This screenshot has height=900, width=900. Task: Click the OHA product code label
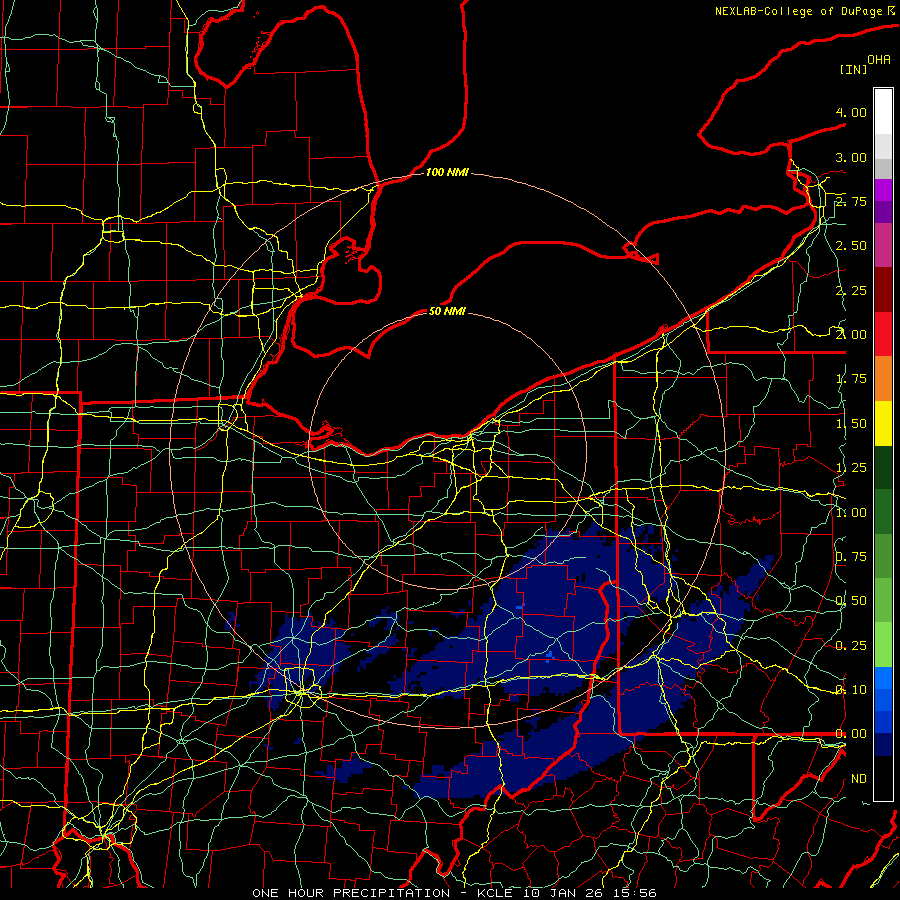click(x=879, y=60)
